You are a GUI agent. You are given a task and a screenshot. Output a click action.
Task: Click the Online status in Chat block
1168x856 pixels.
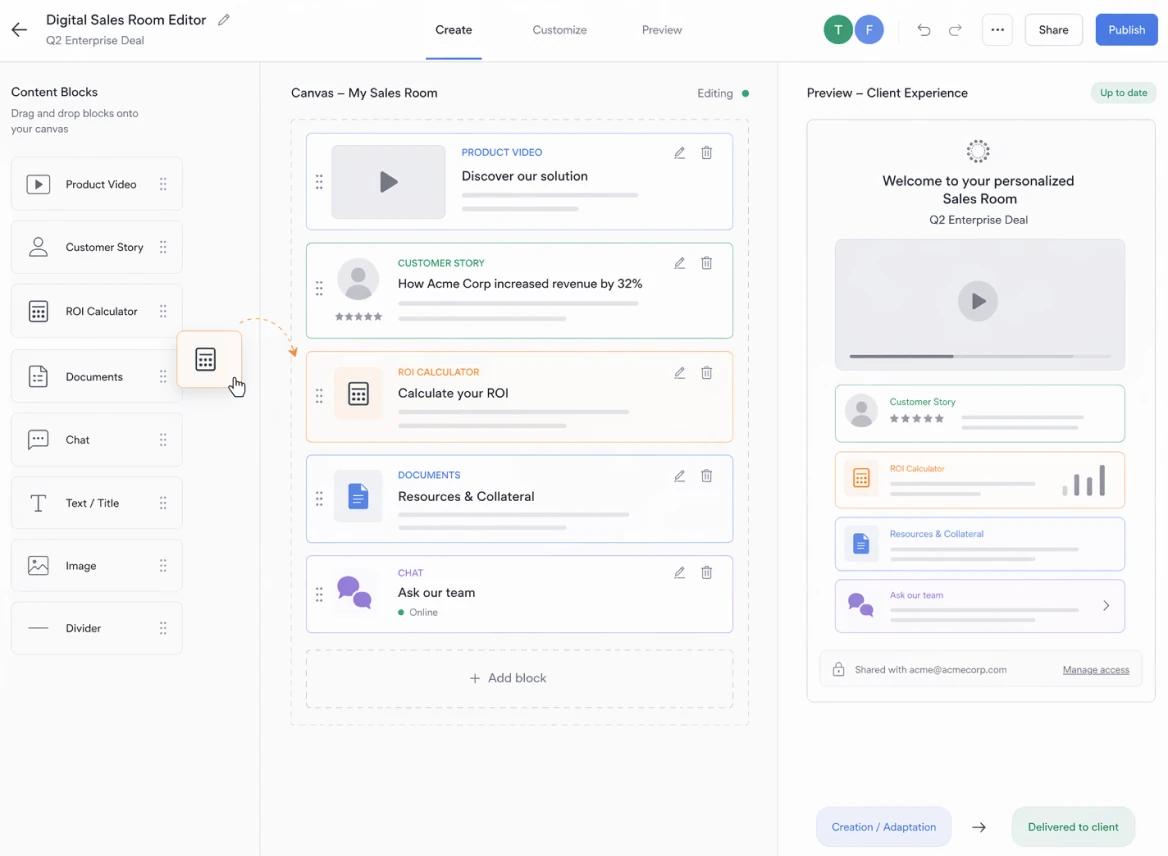pyautogui.click(x=418, y=612)
